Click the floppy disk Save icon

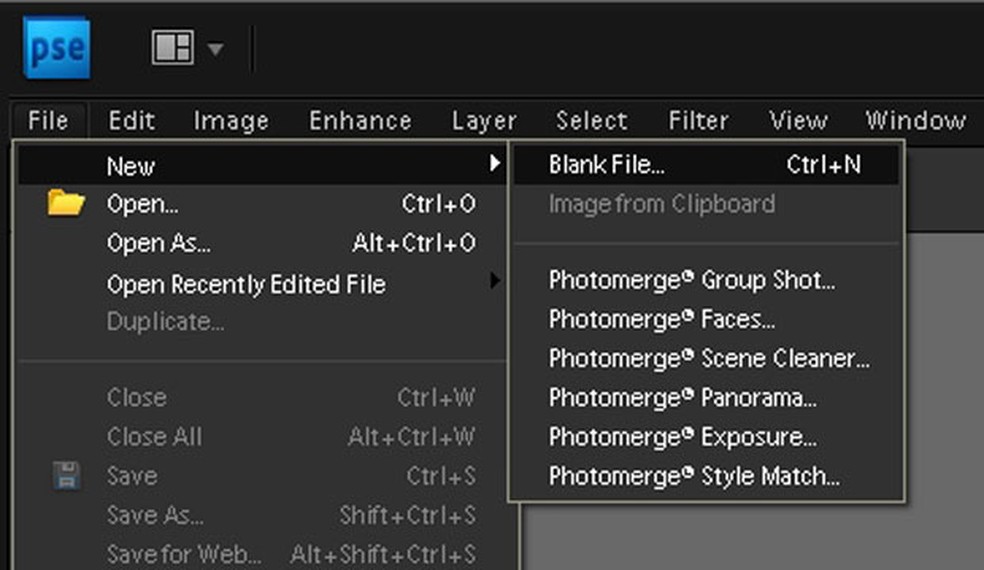pyautogui.click(x=66, y=476)
